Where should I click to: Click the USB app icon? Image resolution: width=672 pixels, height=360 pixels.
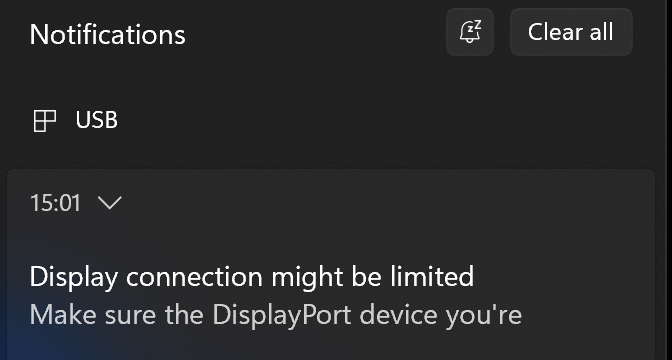click(x=45, y=120)
